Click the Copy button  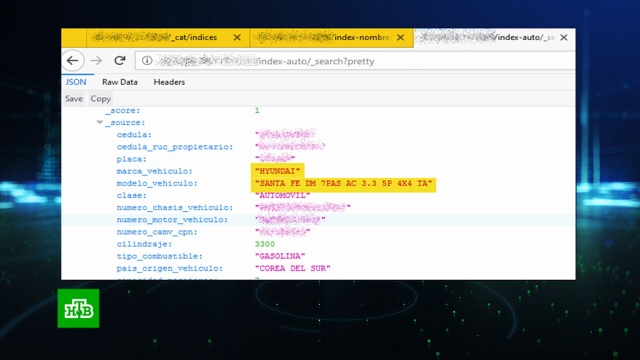tap(101, 99)
